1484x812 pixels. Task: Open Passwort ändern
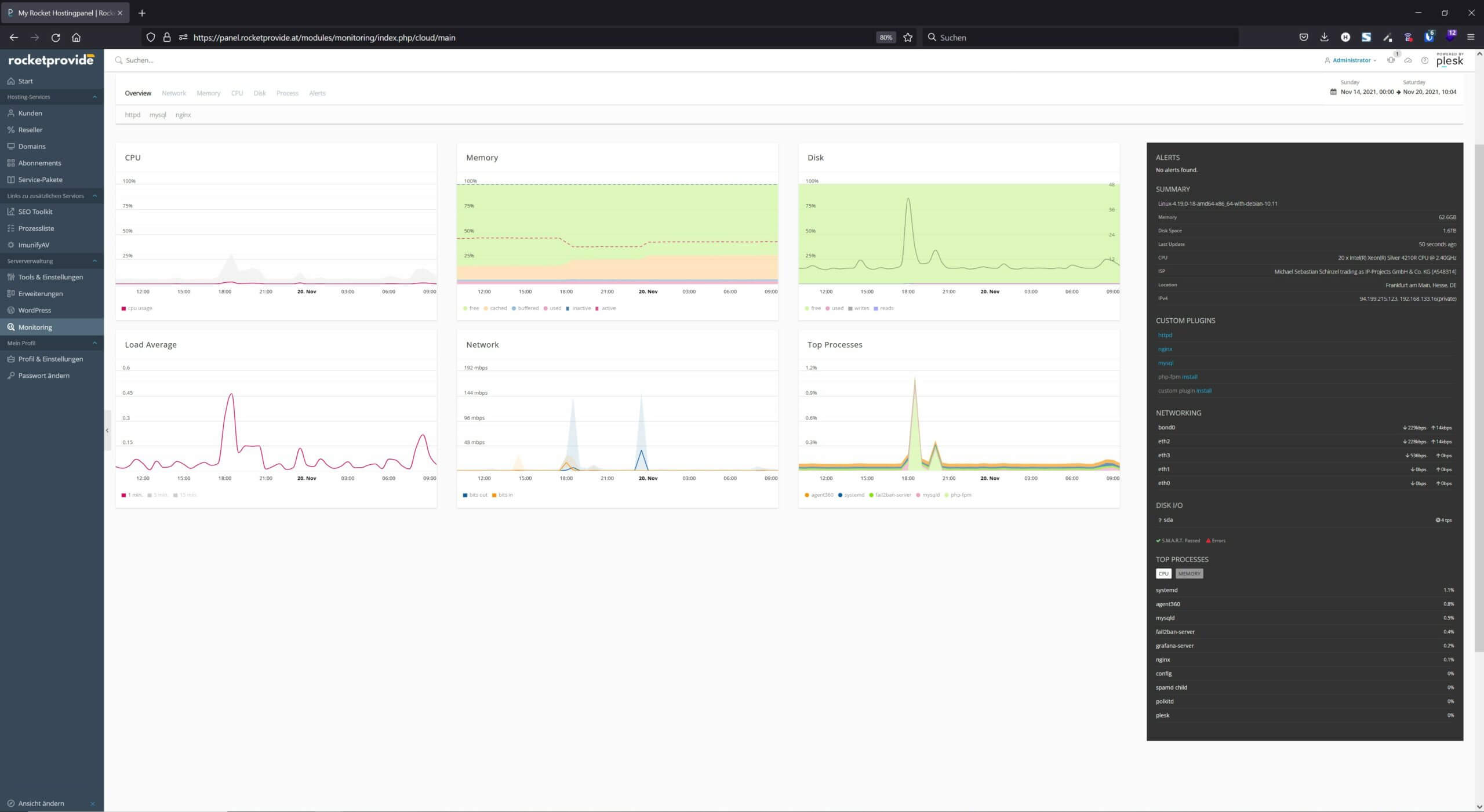click(x=43, y=376)
